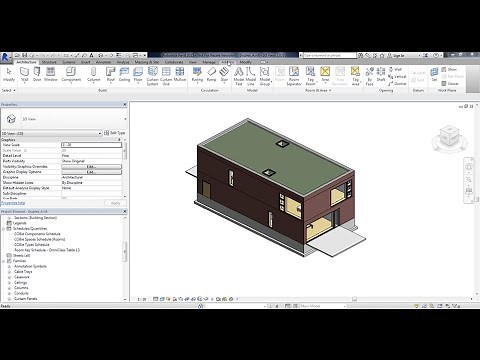This screenshot has width=480, height=360.
Task: Click the Component tool icon
Action: click(71, 74)
